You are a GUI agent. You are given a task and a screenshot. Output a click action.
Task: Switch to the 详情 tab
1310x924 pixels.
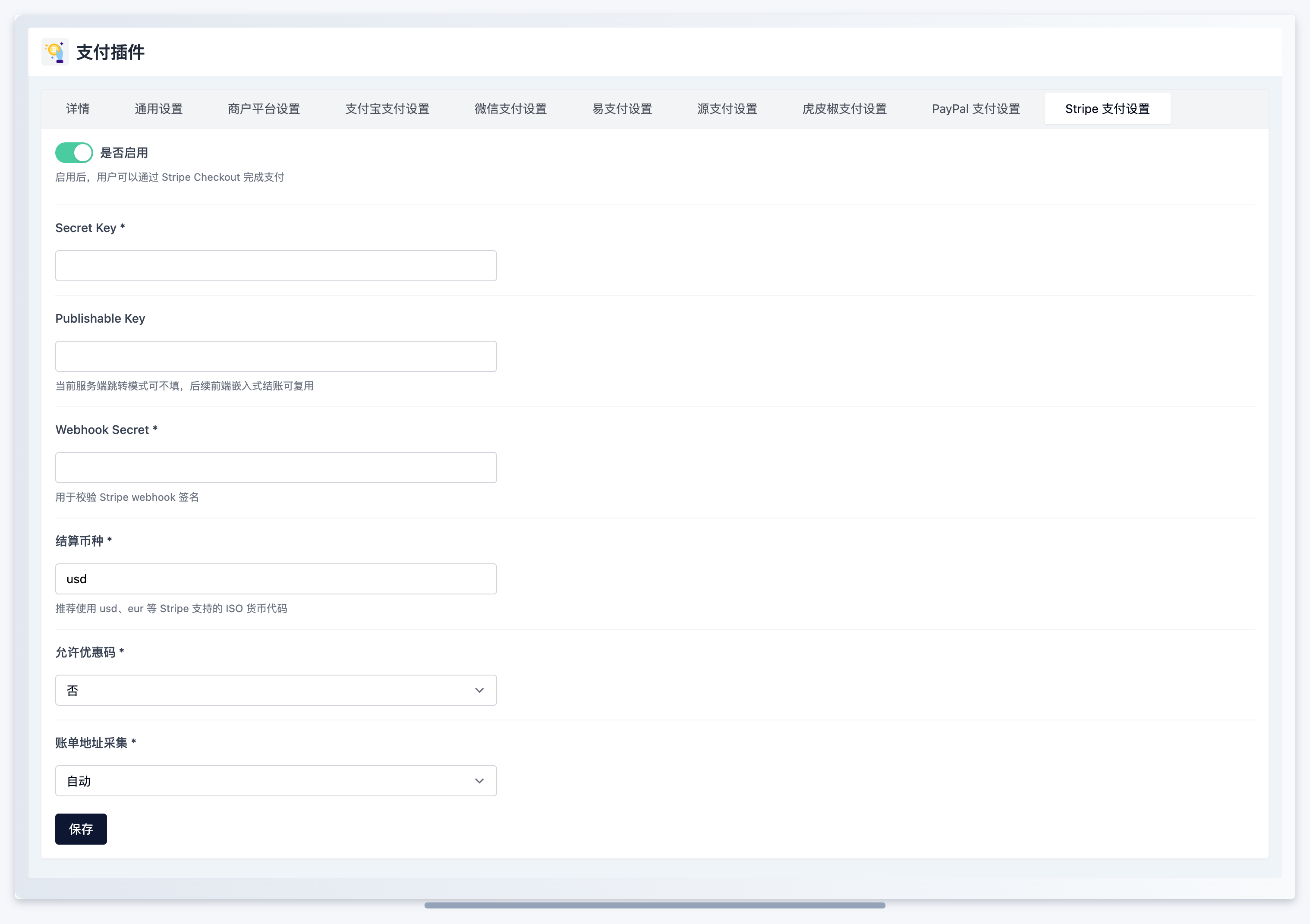coord(78,109)
